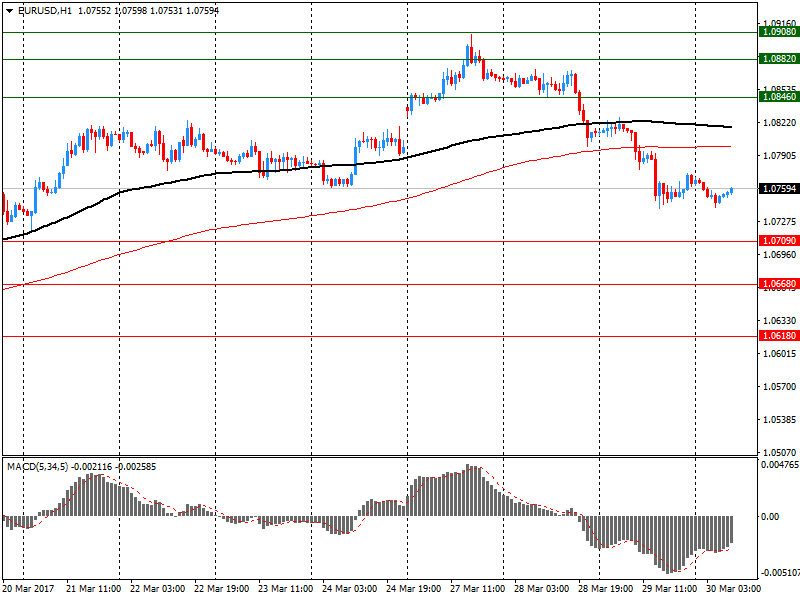Select the current price label 1.07594

pyautogui.click(x=779, y=189)
